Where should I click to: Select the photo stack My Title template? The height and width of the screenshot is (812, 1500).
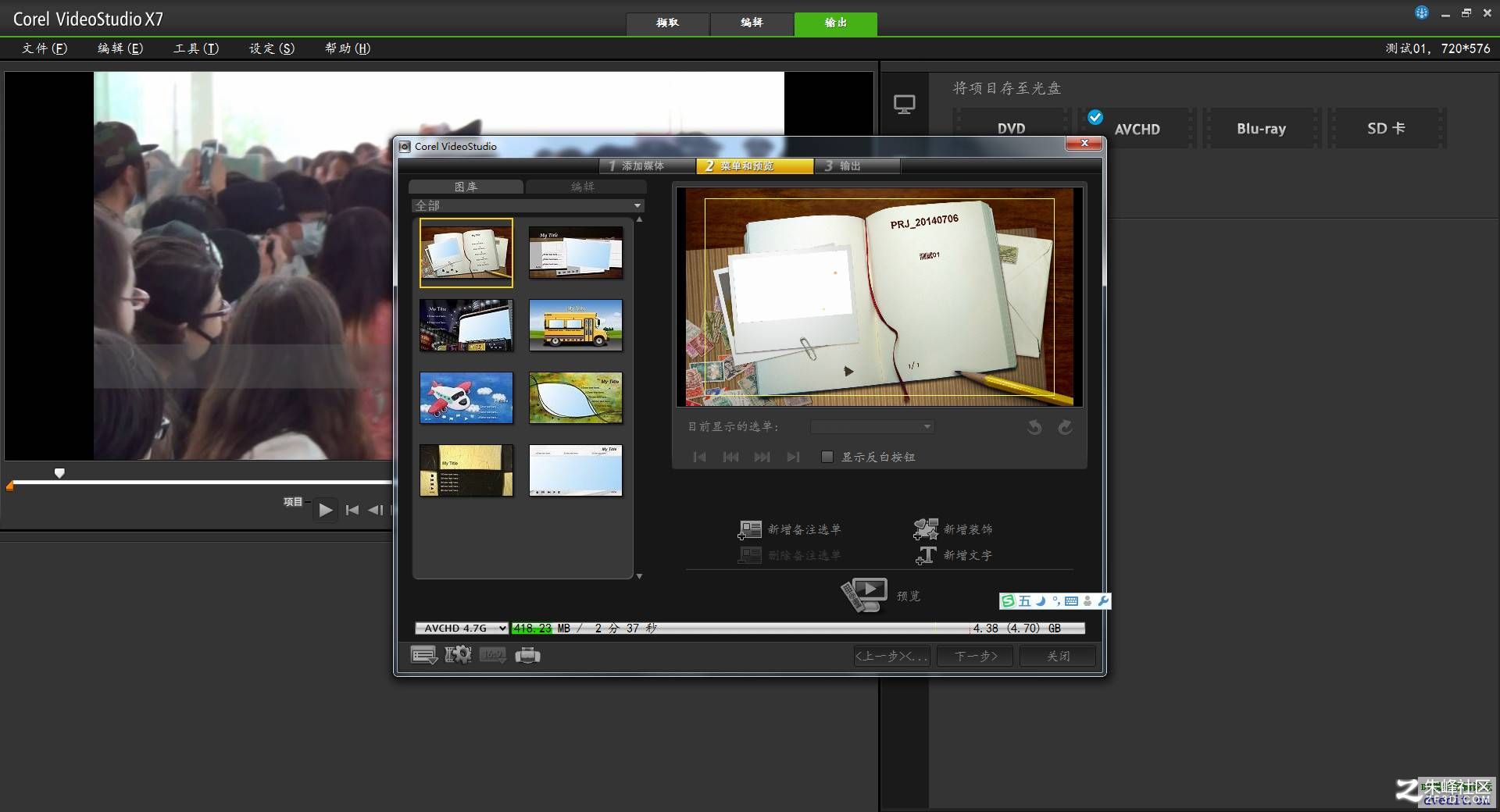tap(576, 253)
